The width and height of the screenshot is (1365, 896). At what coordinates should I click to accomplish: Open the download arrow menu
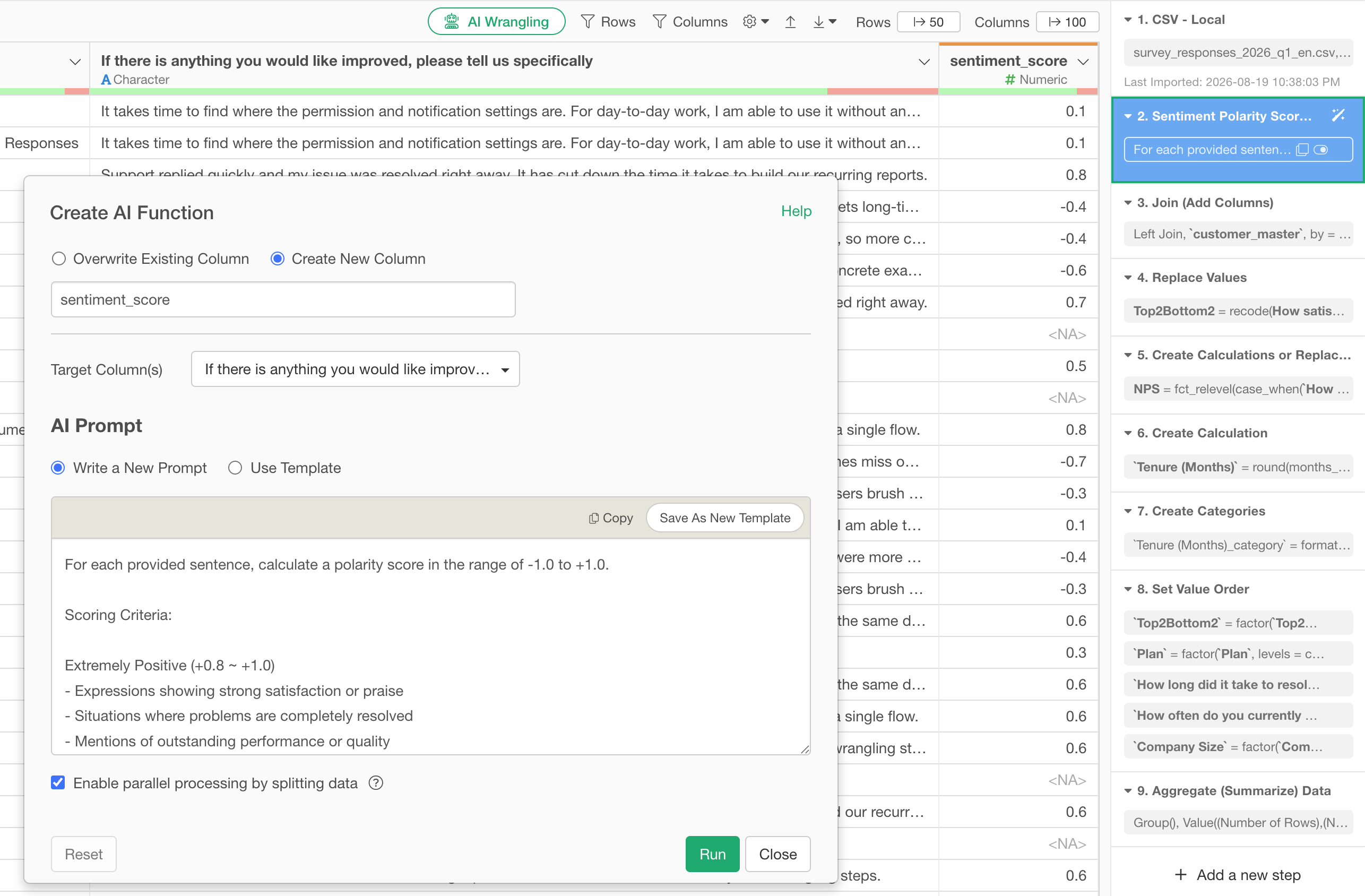point(824,22)
